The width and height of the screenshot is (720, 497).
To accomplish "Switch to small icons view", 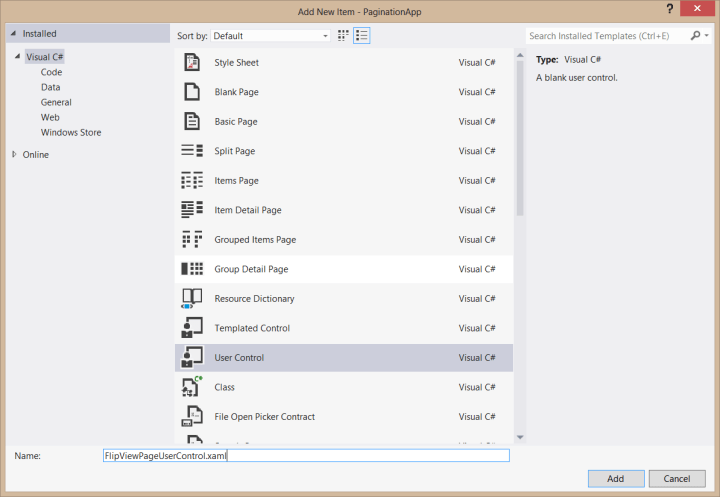I will coord(344,35).
